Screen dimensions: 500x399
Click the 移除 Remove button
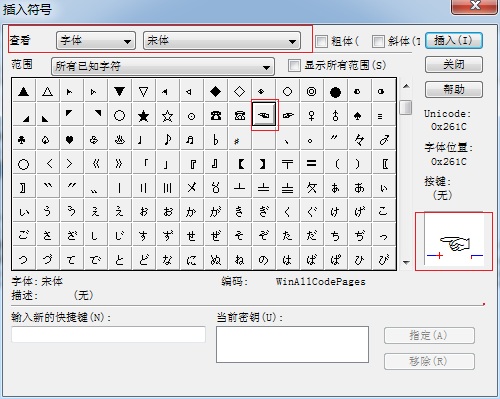(429, 361)
